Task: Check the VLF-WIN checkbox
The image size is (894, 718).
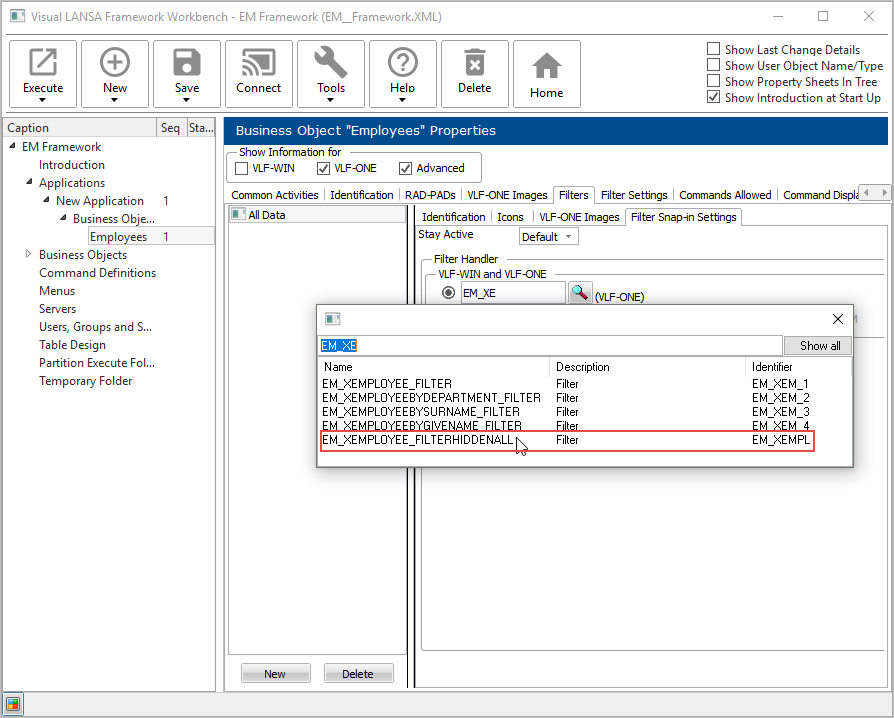Action: pos(241,168)
